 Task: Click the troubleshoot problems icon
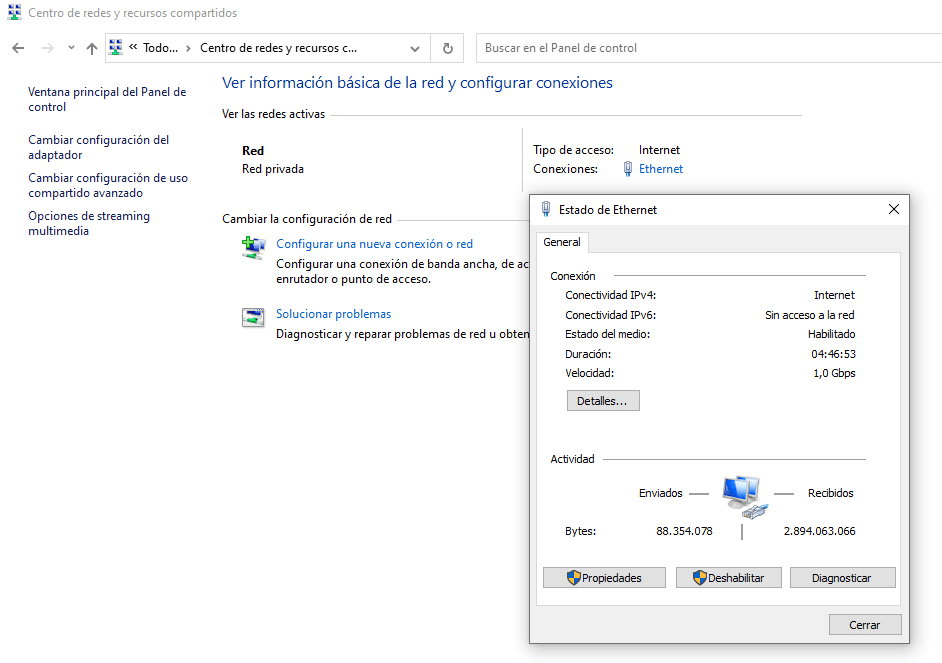(x=253, y=318)
